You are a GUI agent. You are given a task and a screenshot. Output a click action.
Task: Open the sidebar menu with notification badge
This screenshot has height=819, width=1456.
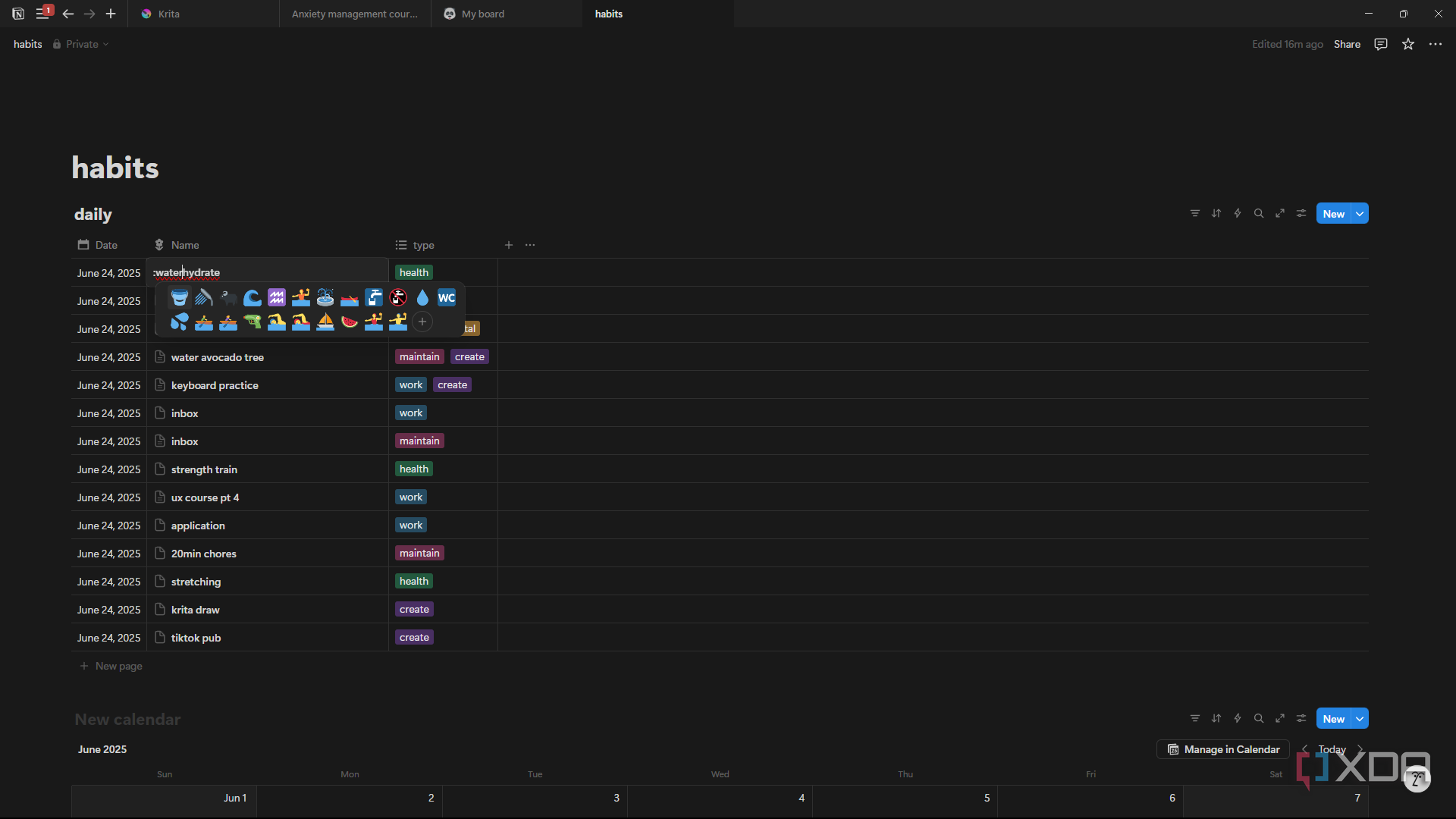[x=43, y=13]
